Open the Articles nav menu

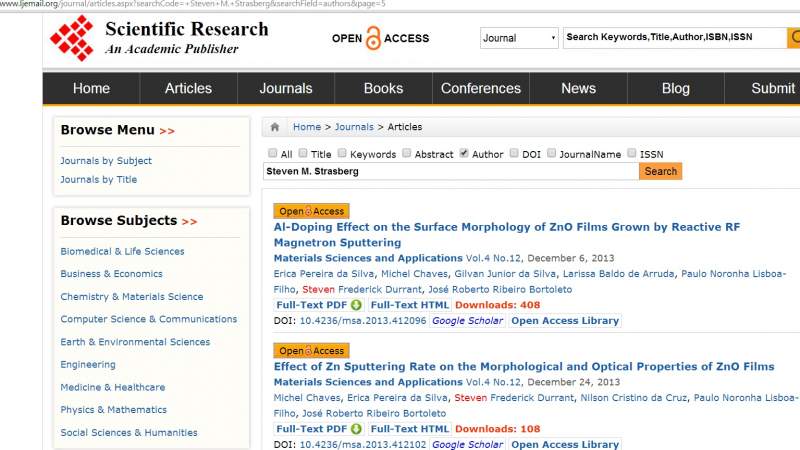pyautogui.click(x=188, y=88)
